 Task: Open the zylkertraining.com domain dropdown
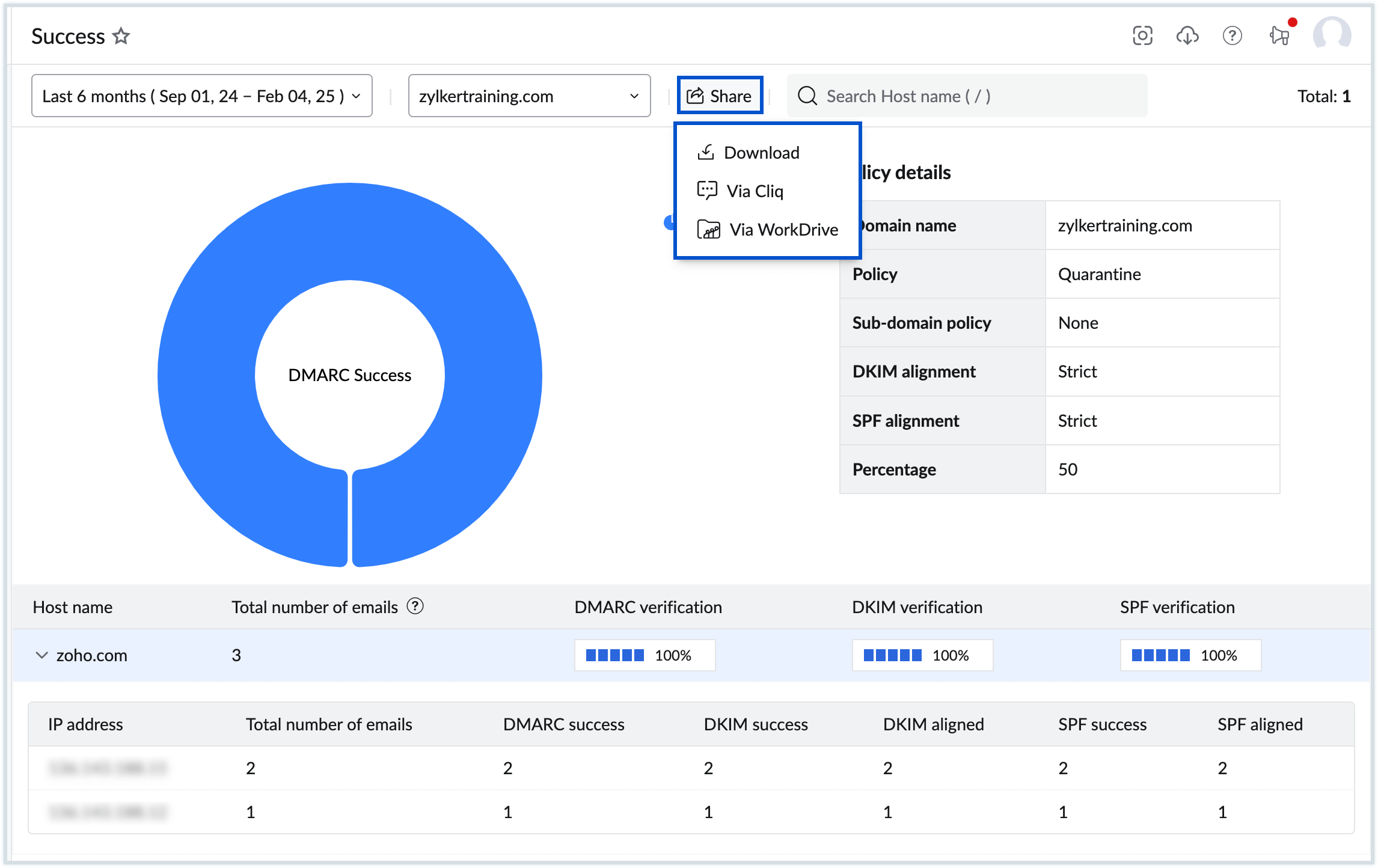tap(527, 95)
